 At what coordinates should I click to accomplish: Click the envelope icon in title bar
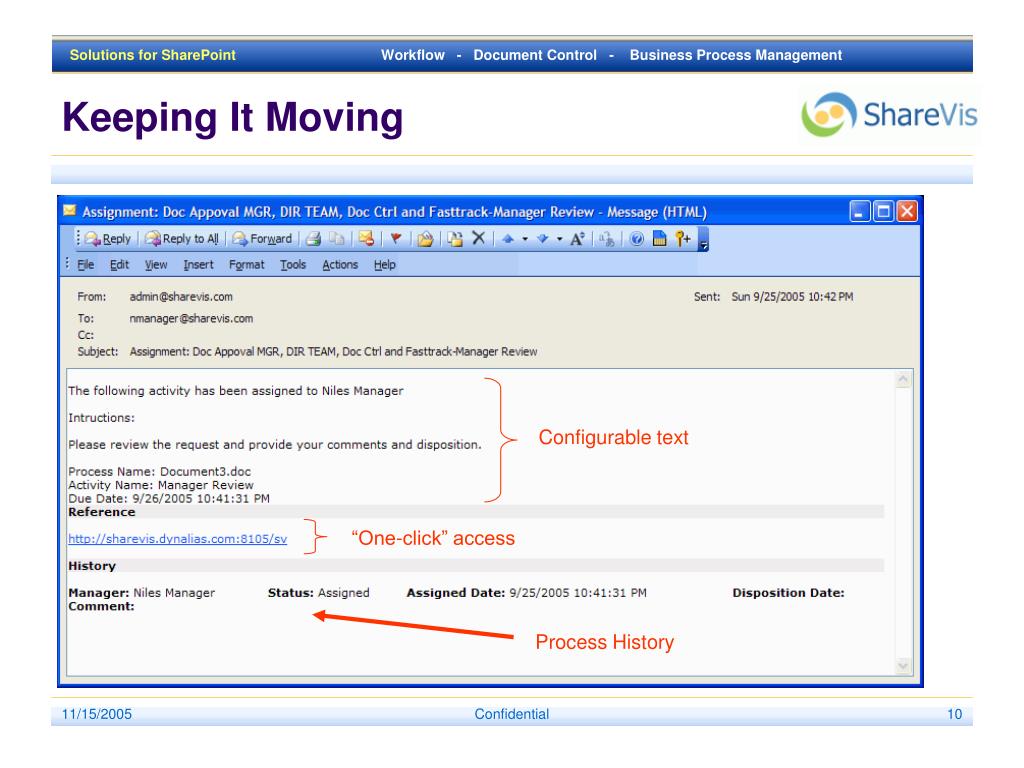[x=69, y=211]
